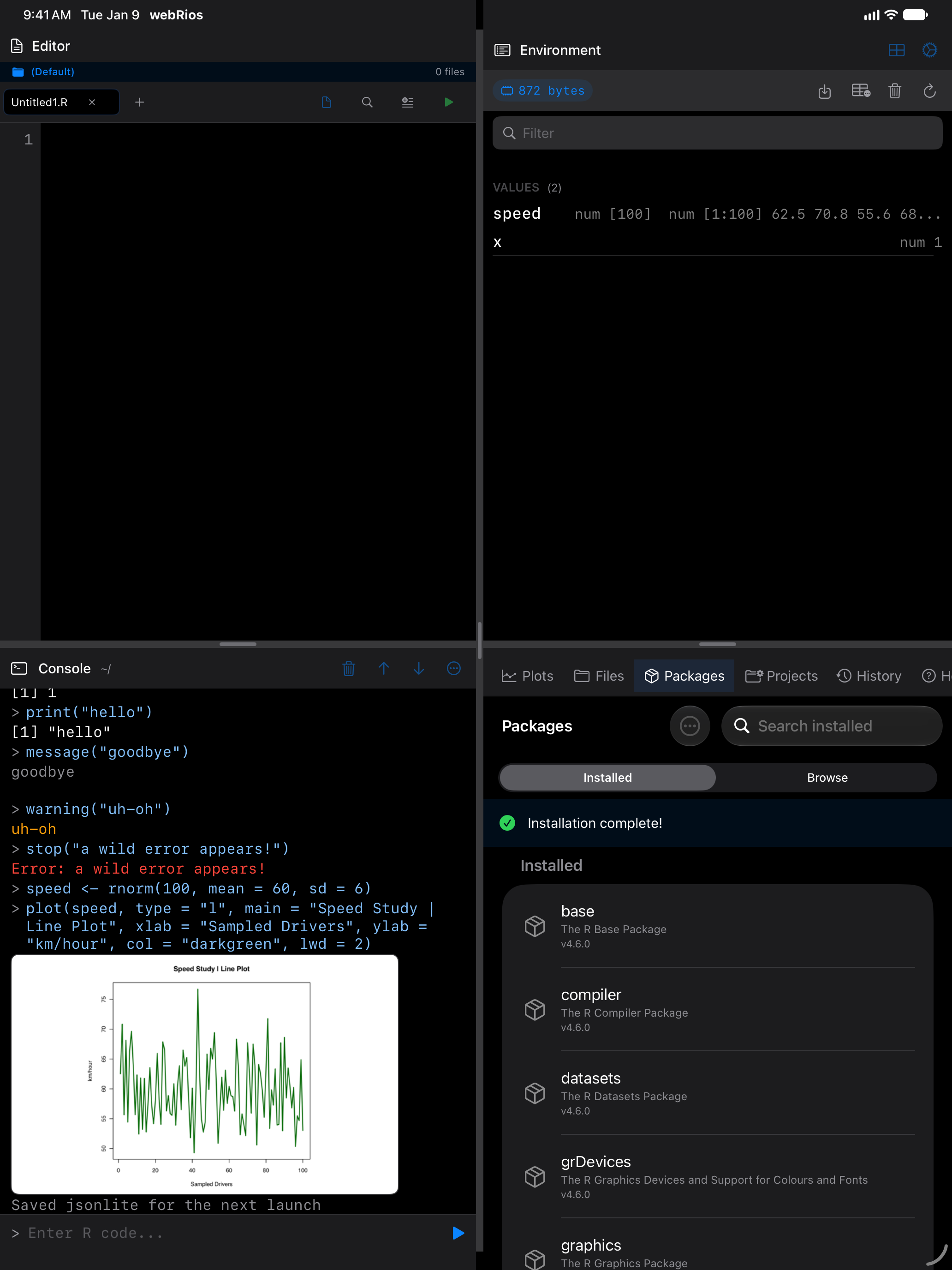Screen dimensions: 952x1270
Task: Click the Editor panel document icon
Action: [x=17, y=46]
